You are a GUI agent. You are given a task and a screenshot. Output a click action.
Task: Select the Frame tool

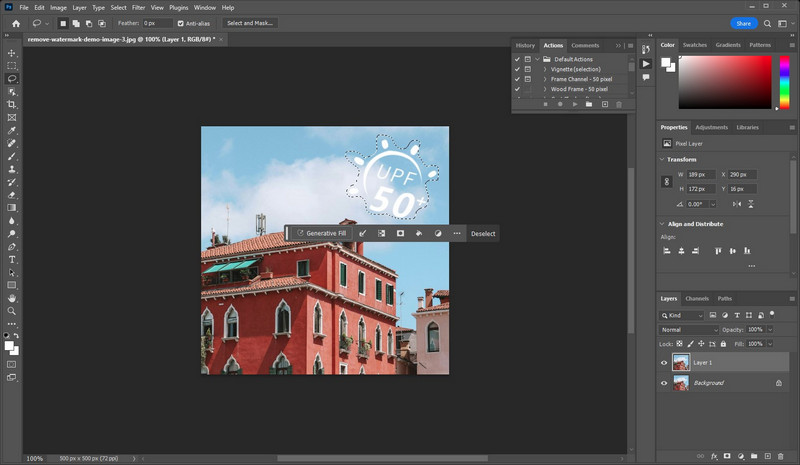pos(12,117)
